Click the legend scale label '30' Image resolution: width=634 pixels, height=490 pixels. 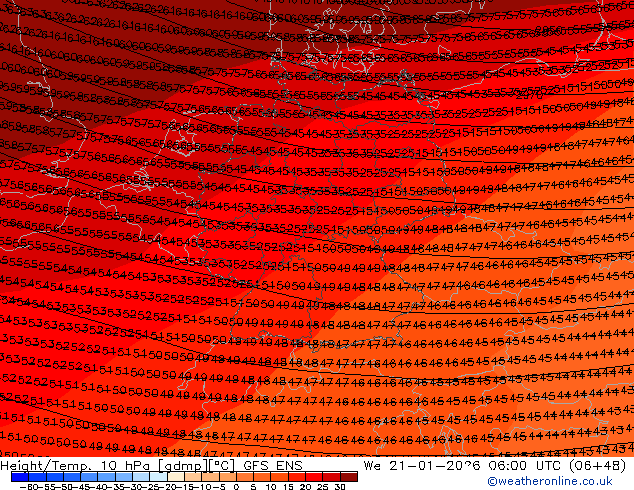[x=340, y=487]
